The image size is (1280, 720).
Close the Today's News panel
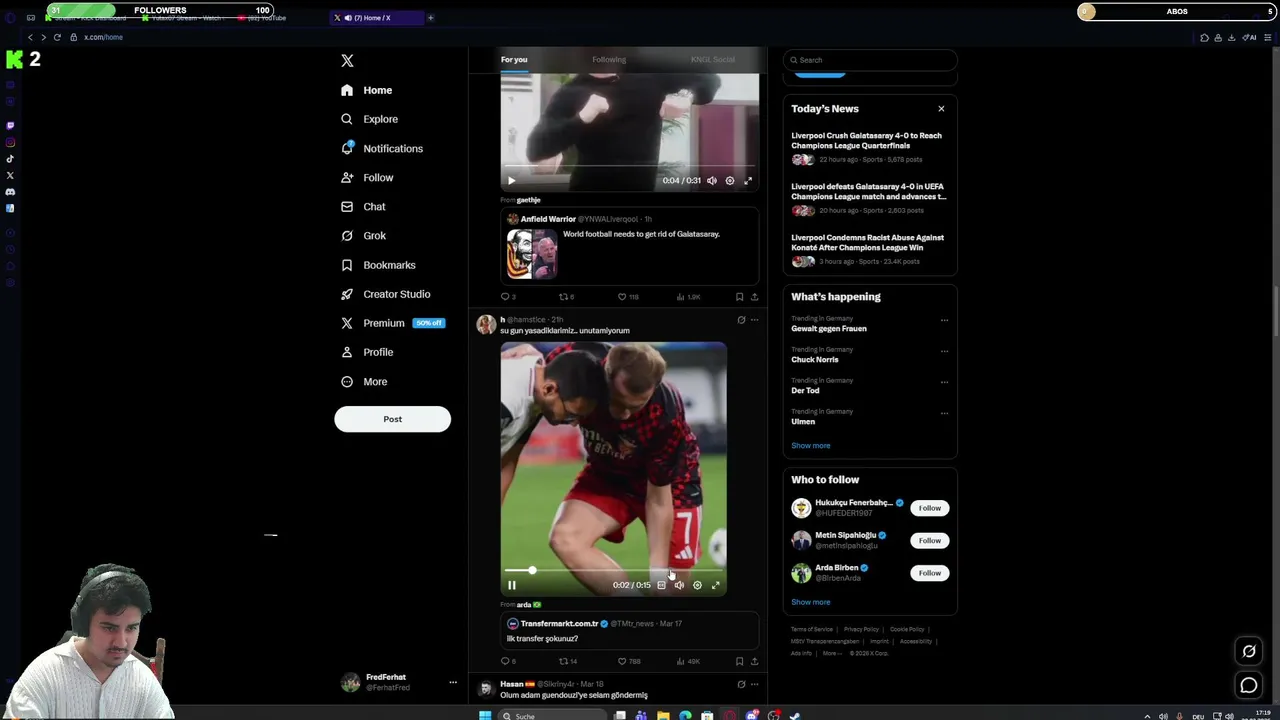tap(941, 108)
